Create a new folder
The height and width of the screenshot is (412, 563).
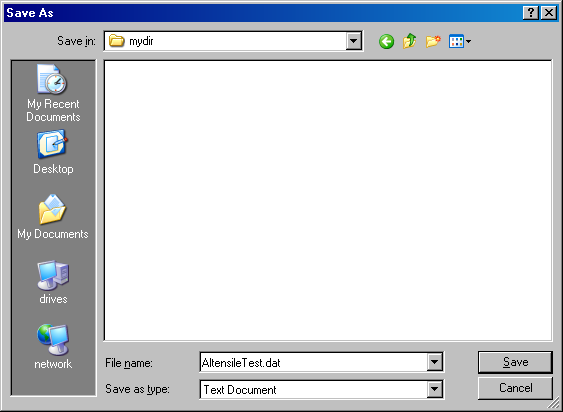[x=433, y=41]
